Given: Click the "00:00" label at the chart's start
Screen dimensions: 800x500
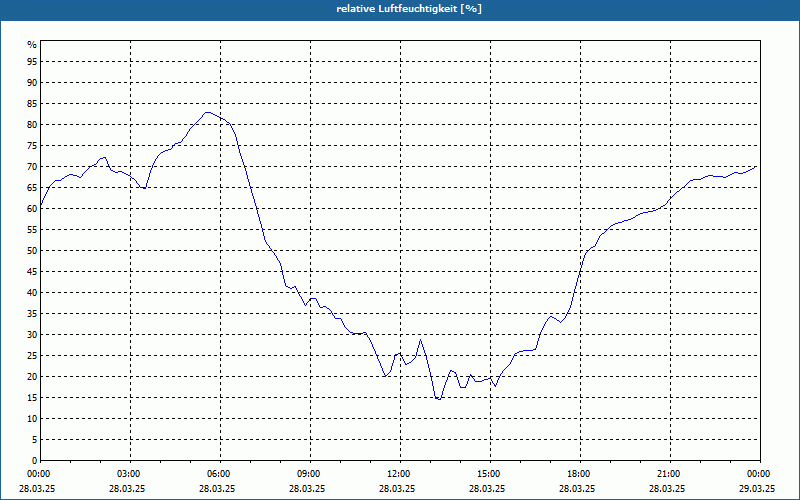Looking at the screenshot, I should [x=38, y=474].
